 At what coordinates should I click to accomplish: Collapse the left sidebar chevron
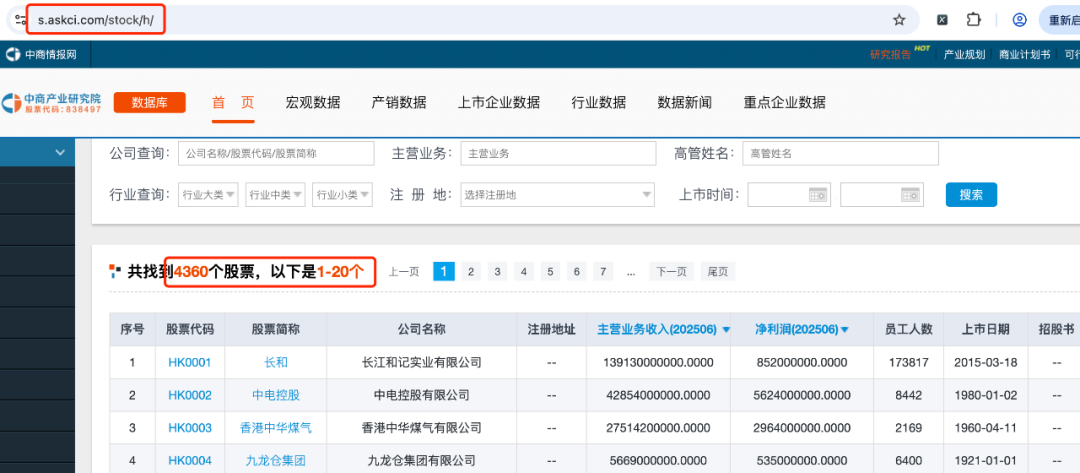(60, 153)
